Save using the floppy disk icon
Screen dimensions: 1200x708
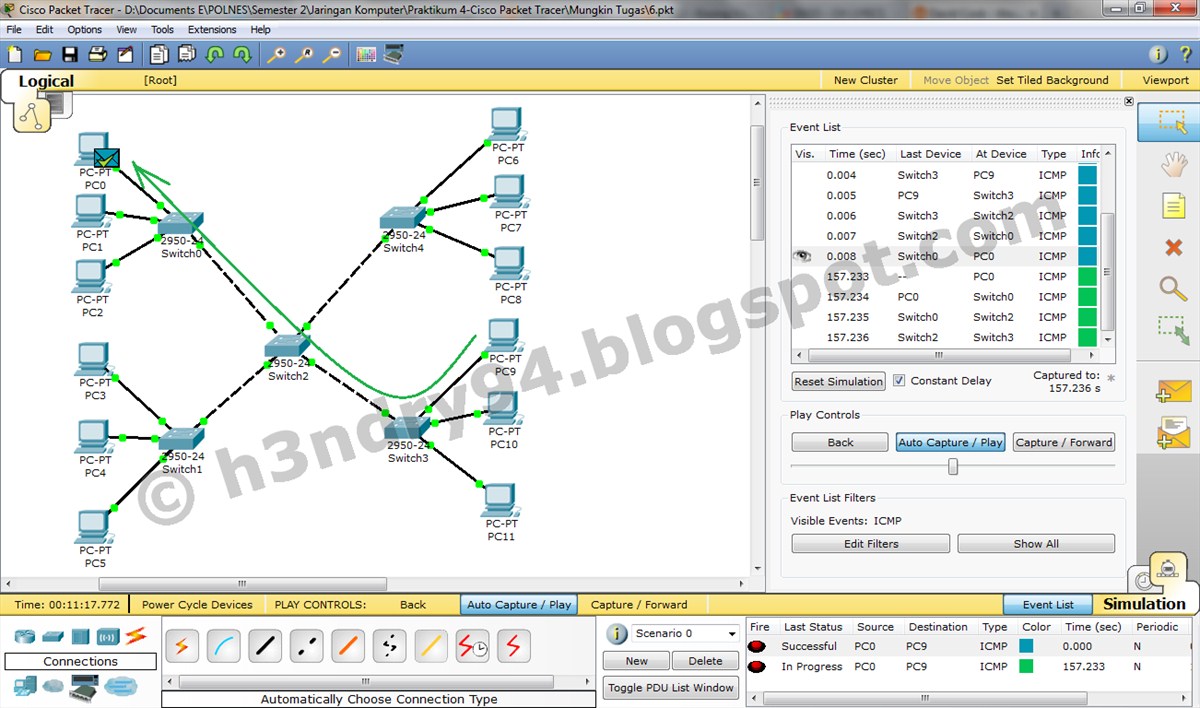[x=70, y=54]
